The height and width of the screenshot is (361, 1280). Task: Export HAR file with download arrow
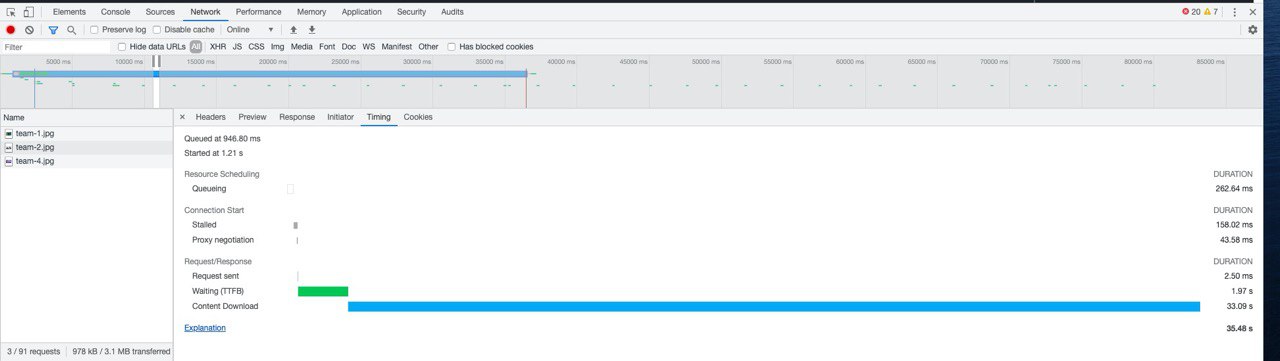click(311, 30)
